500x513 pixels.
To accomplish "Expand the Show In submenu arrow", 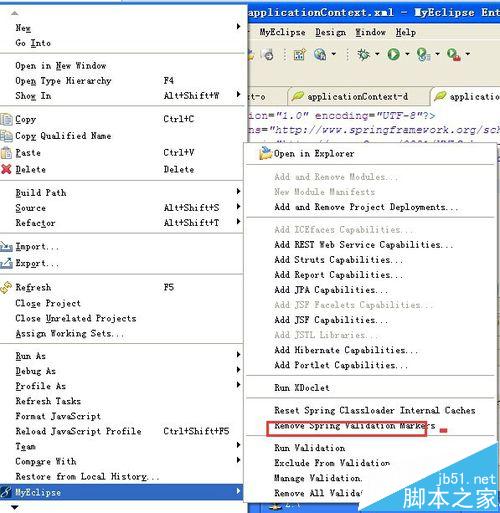I will pyautogui.click(x=238, y=94).
